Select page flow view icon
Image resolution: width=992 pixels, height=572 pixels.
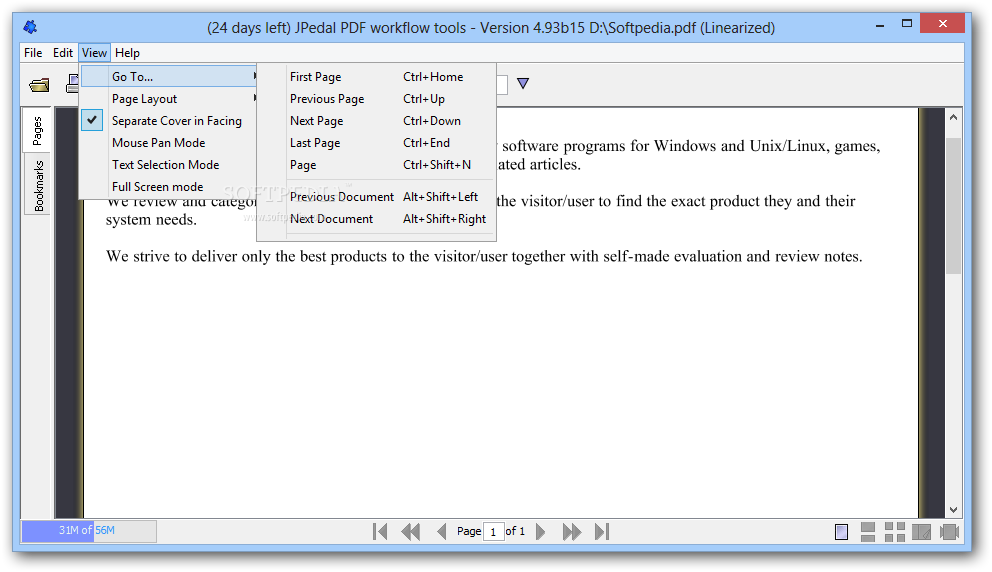click(x=950, y=532)
